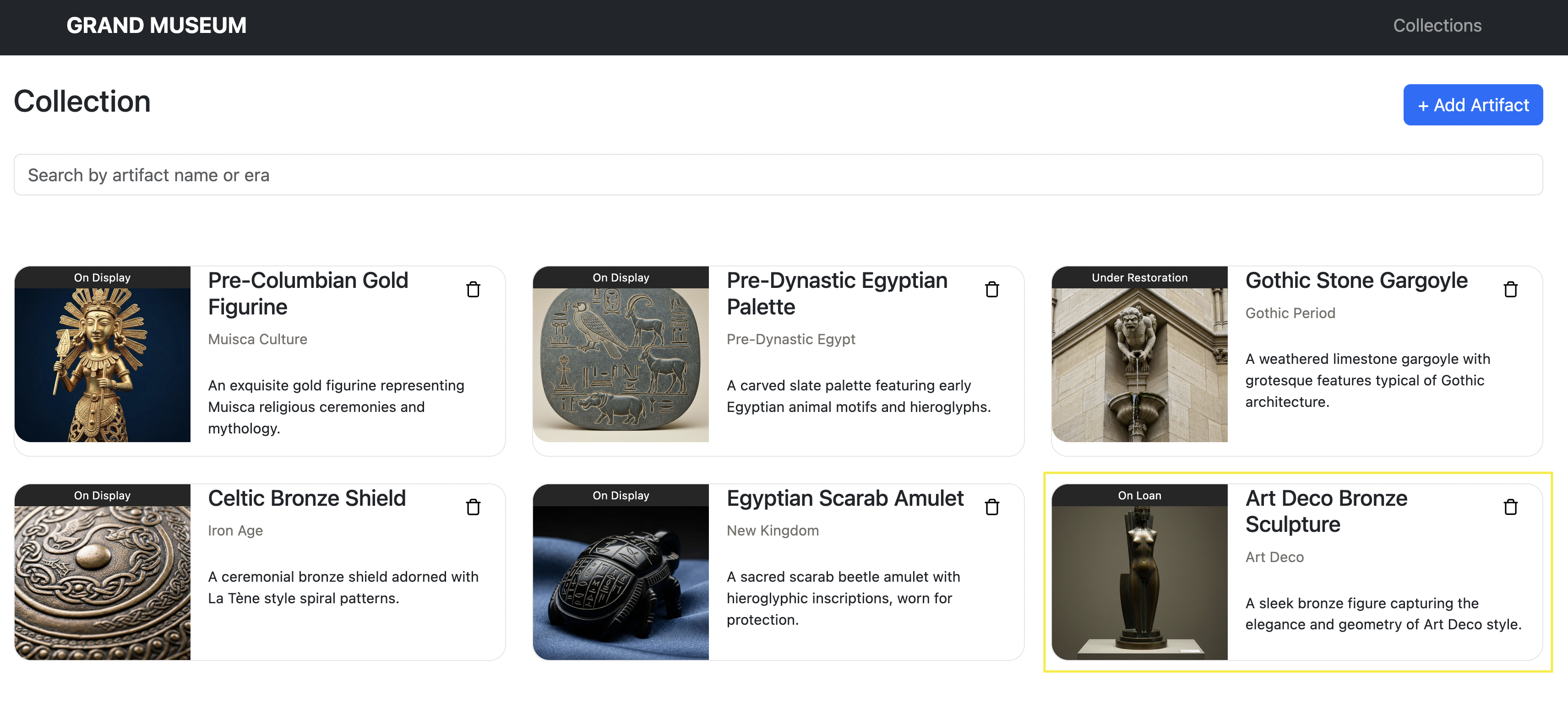Viewport: 1568px width, 725px height.
Task: Open the Art Deco sculpture image
Action: 1139,583
